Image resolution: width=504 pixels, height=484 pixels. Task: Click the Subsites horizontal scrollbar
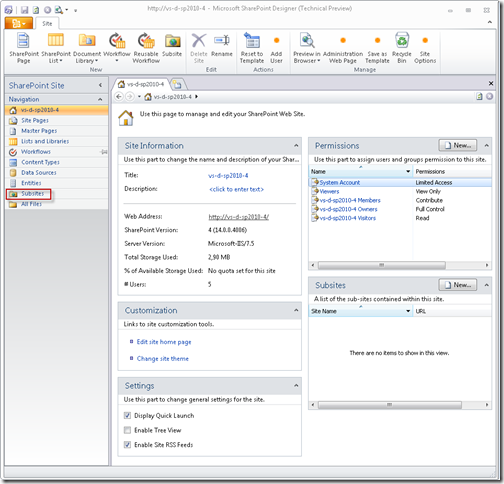tap(389, 405)
